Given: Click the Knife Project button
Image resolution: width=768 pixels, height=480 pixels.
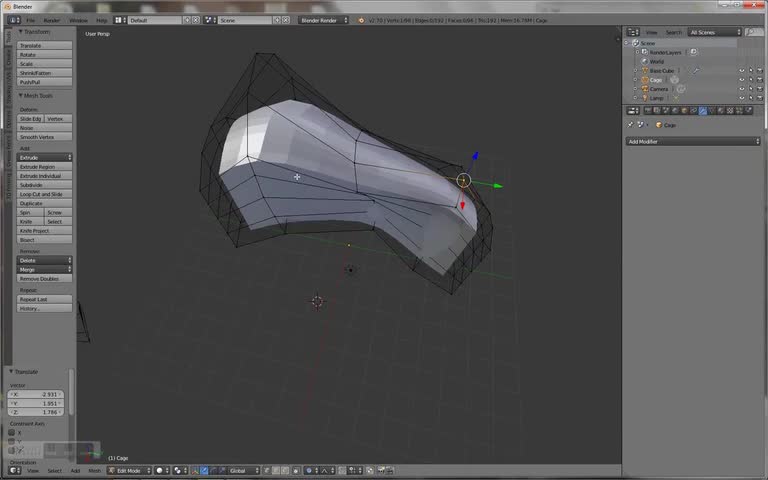Looking at the screenshot, I should point(45,230).
